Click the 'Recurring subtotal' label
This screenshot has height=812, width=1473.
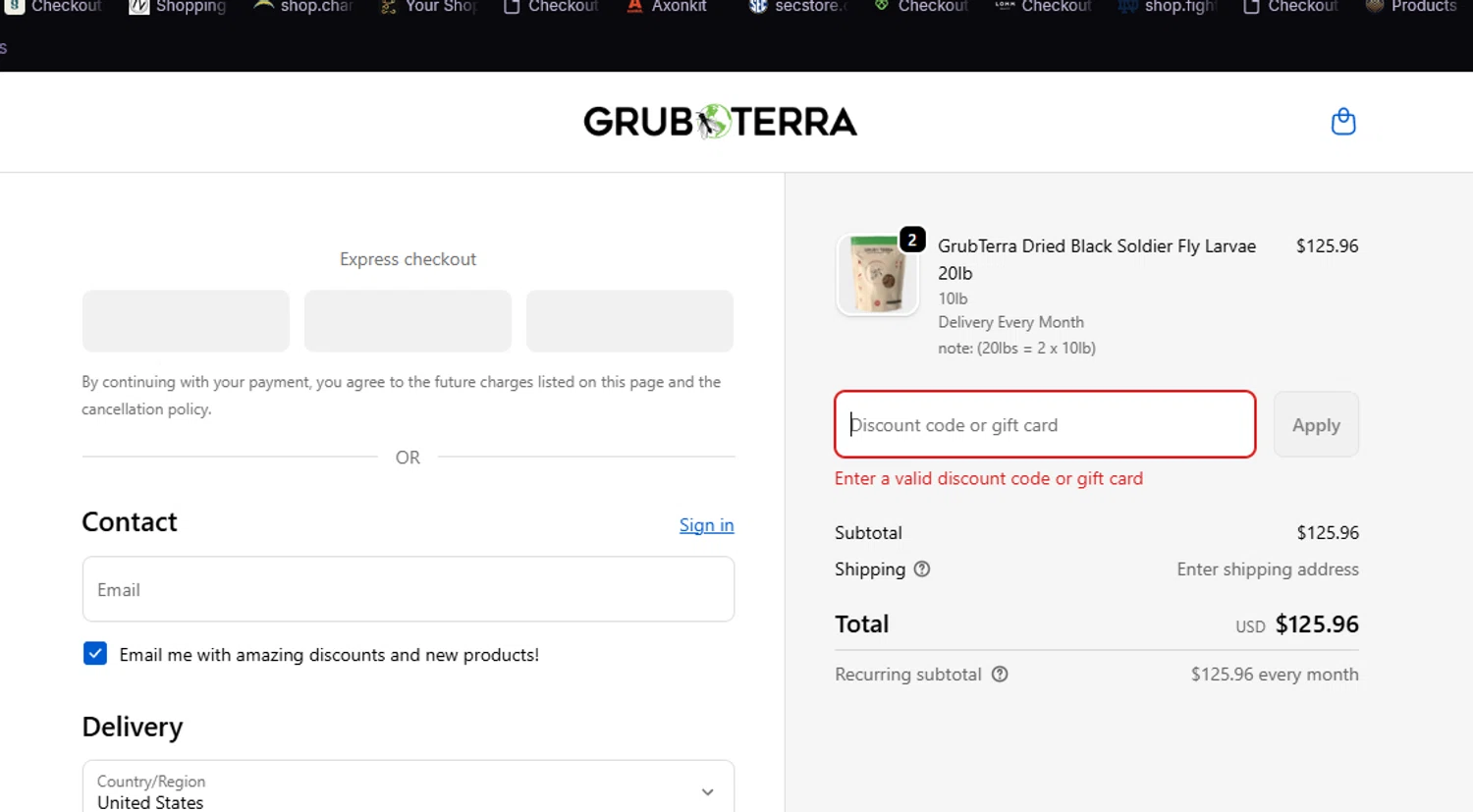coord(908,675)
